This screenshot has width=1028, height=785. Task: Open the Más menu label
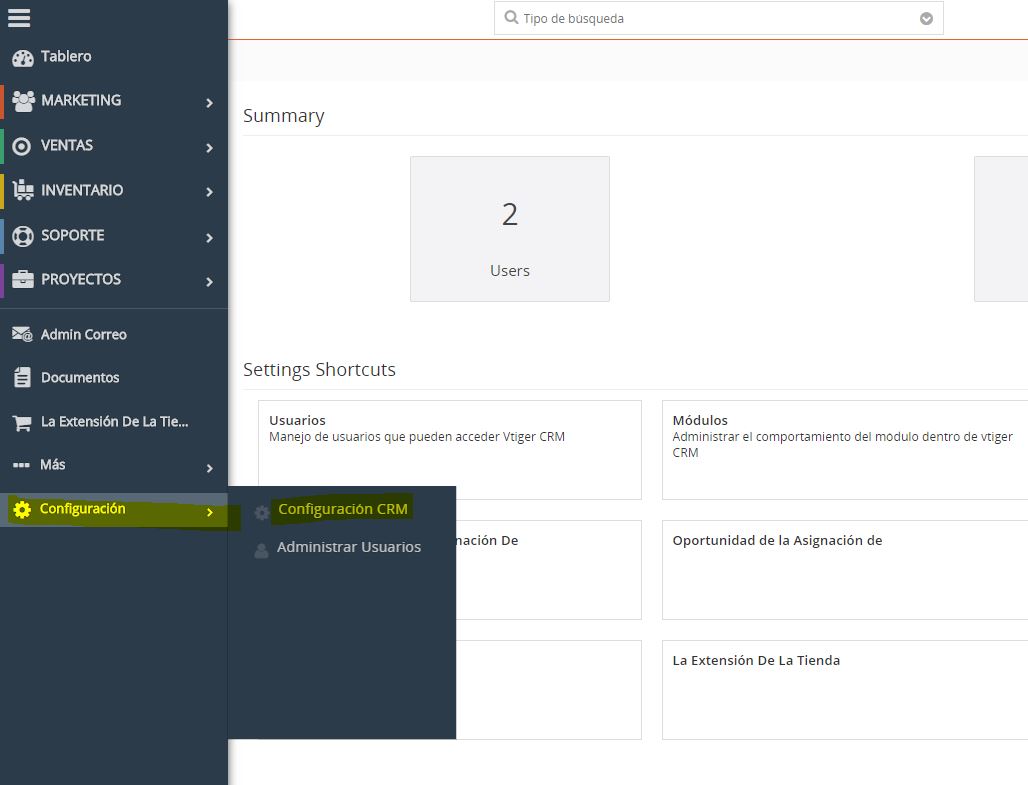[x=52, y=465]
